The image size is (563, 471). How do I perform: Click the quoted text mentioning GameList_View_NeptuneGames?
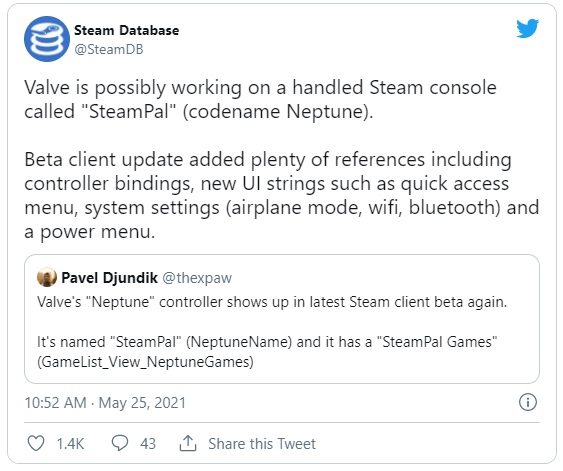[x=267, y=351]
